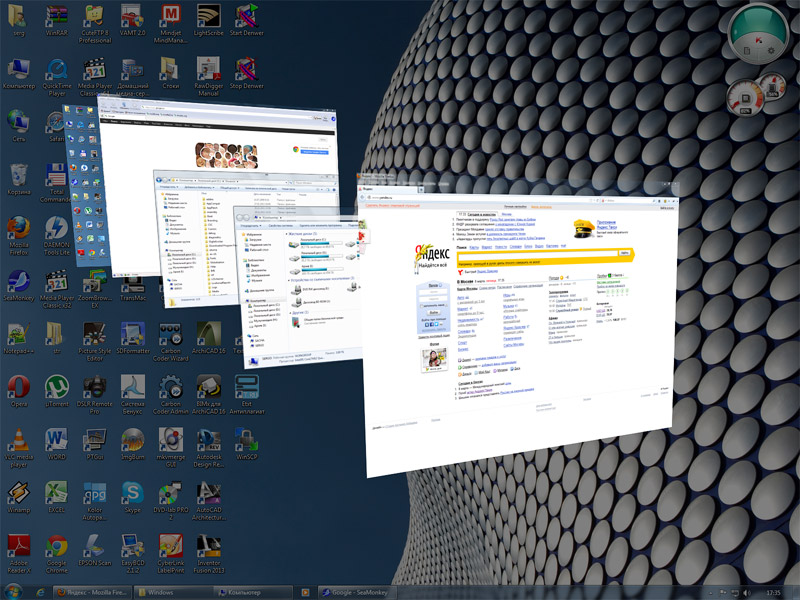Image resolution: width=800 pixels, height=600 pixels.
Task: Open the Opera browser icon
Action: [19, 391]
